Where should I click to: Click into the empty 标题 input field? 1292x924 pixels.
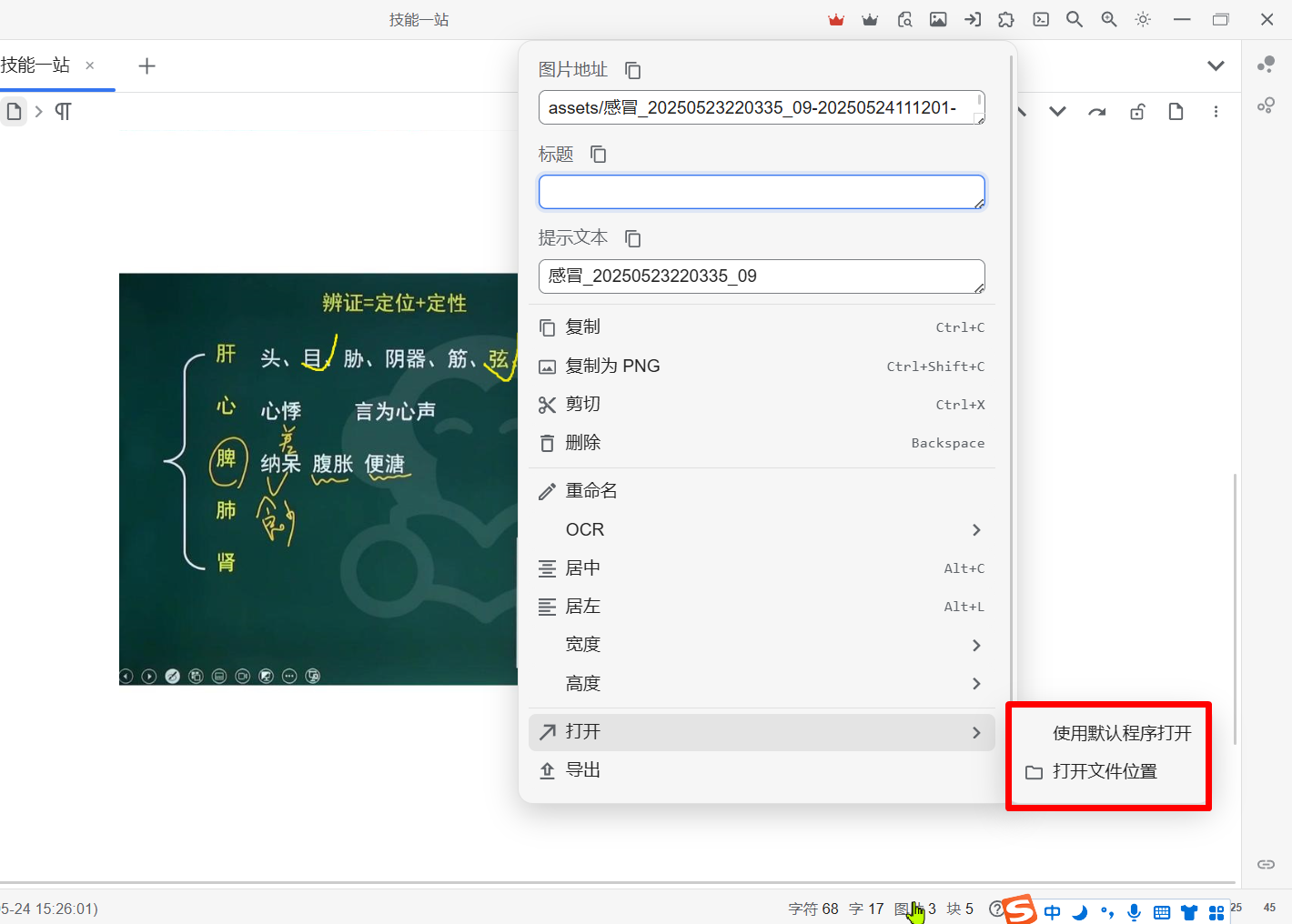[762, 192]
